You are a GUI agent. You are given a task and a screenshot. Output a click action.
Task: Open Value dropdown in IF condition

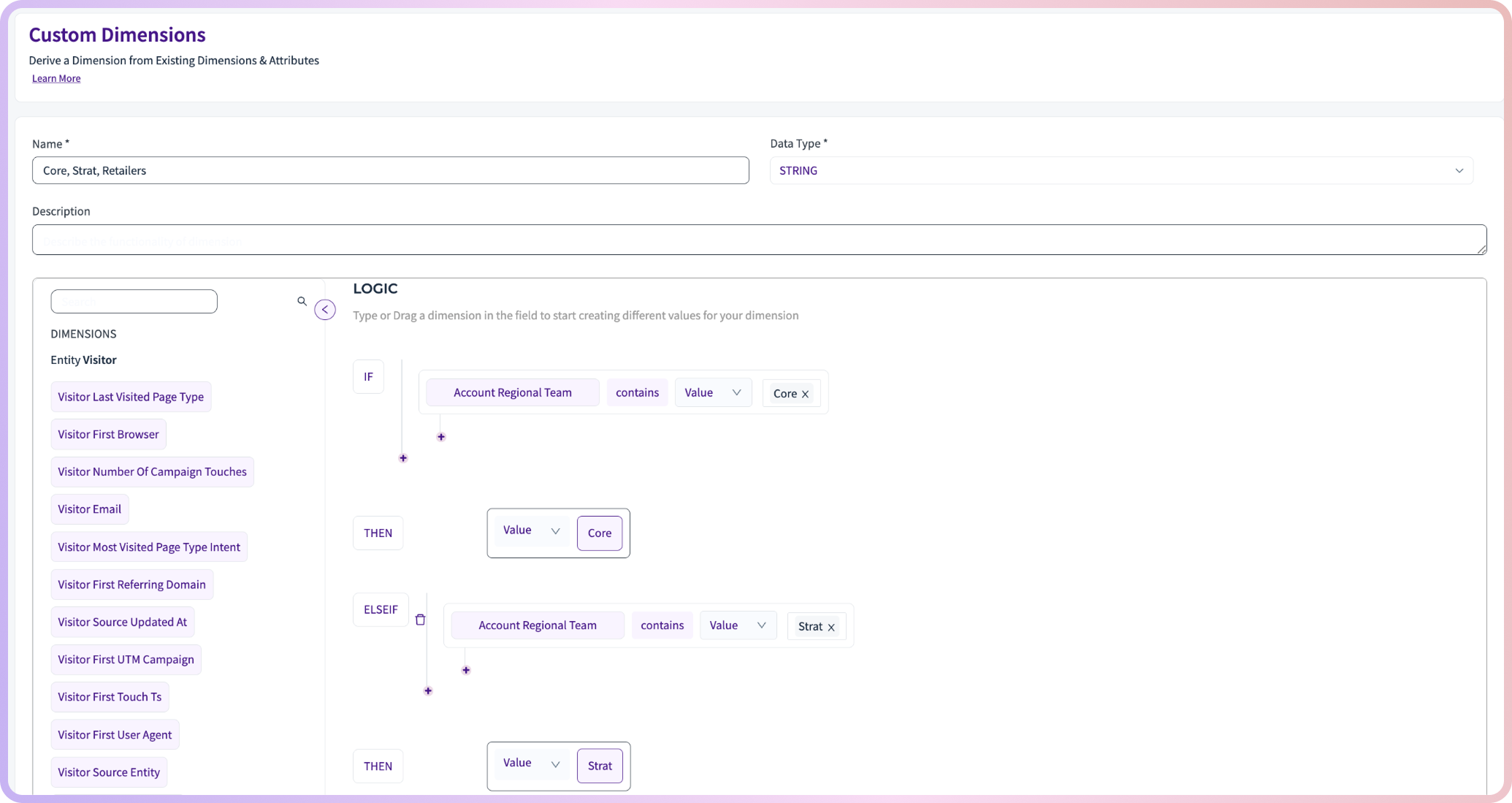(713, 392)
